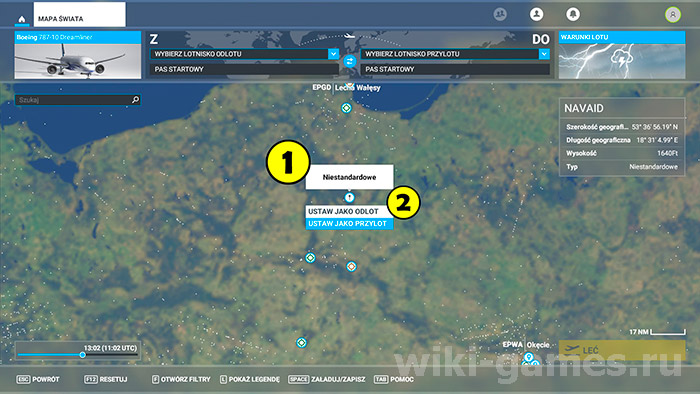This screenshot has width=700, height=394.
Task: Click the search magnifier icon
Action: tap(135, 100)
